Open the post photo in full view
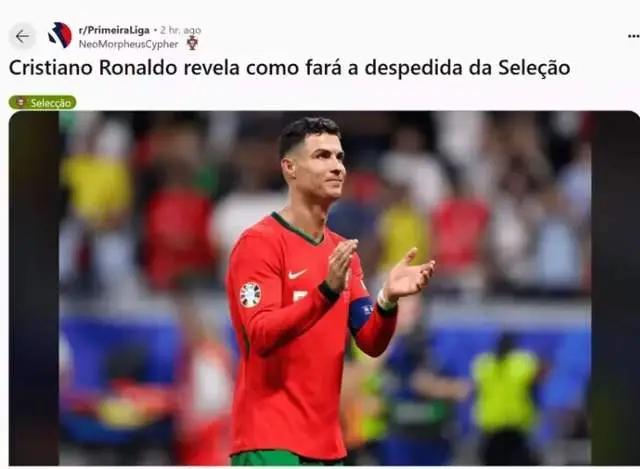 coord(324,288)
